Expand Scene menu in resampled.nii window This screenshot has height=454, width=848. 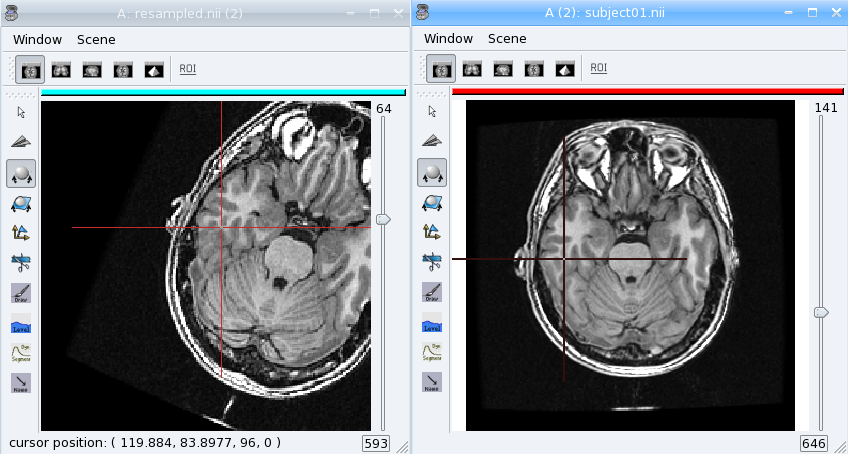tap(96, 39)
